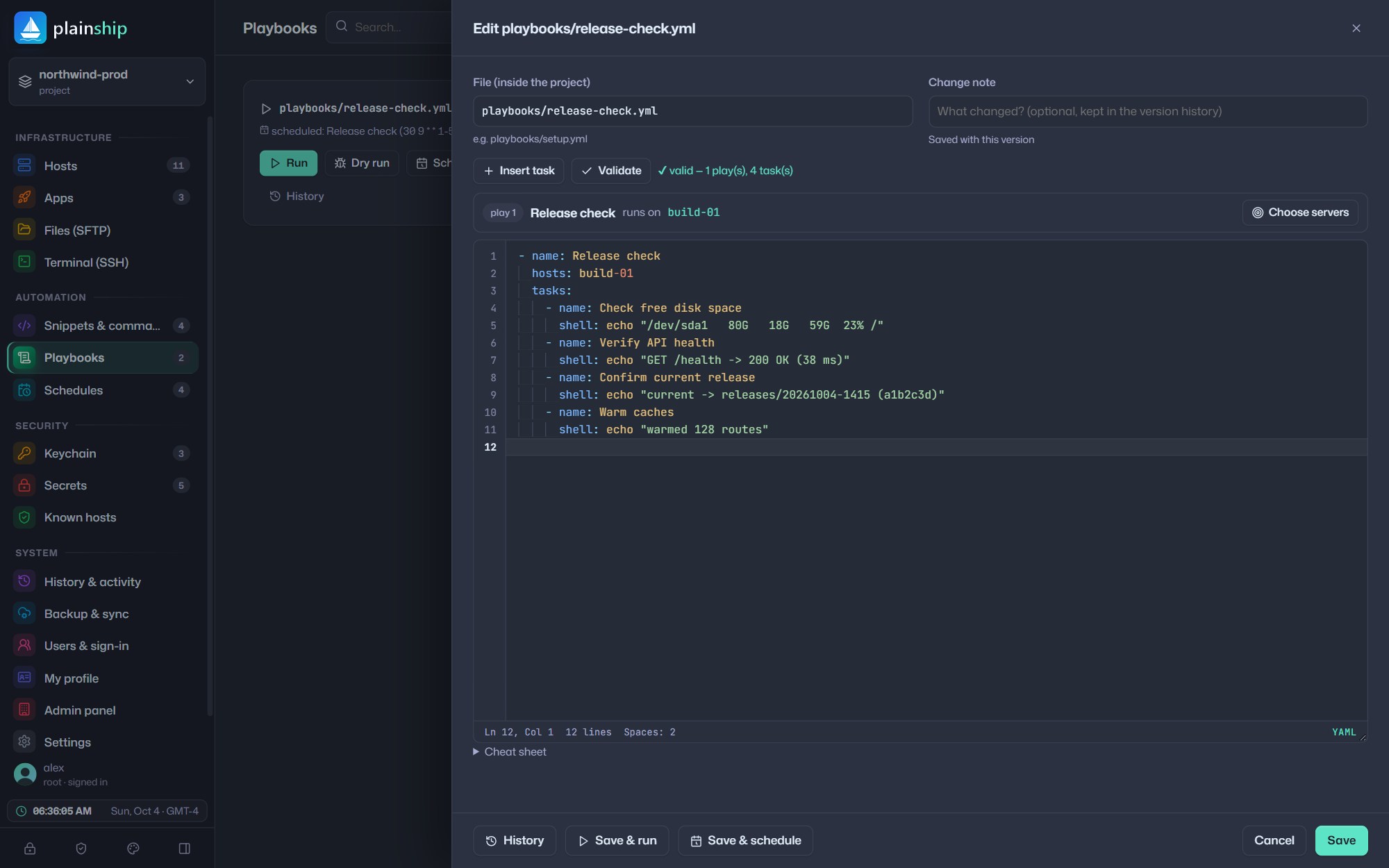Open the theme palette icon
Viewport: 1389px width, 868px height.
[133, 849]
